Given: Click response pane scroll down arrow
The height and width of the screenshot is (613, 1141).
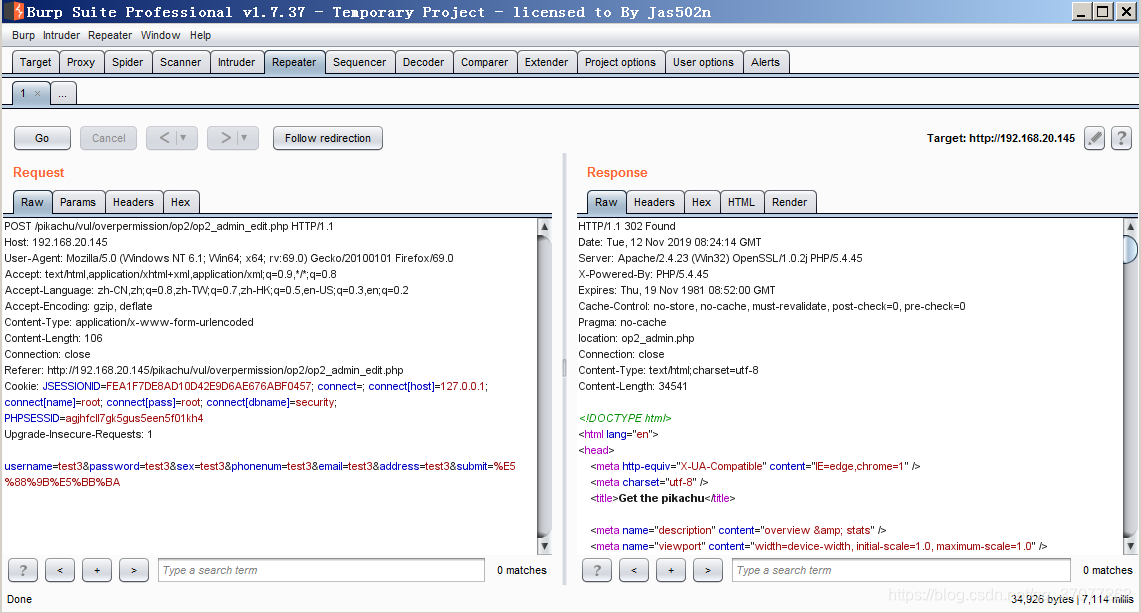Looking at the screenshot, I should (1130, 546).
